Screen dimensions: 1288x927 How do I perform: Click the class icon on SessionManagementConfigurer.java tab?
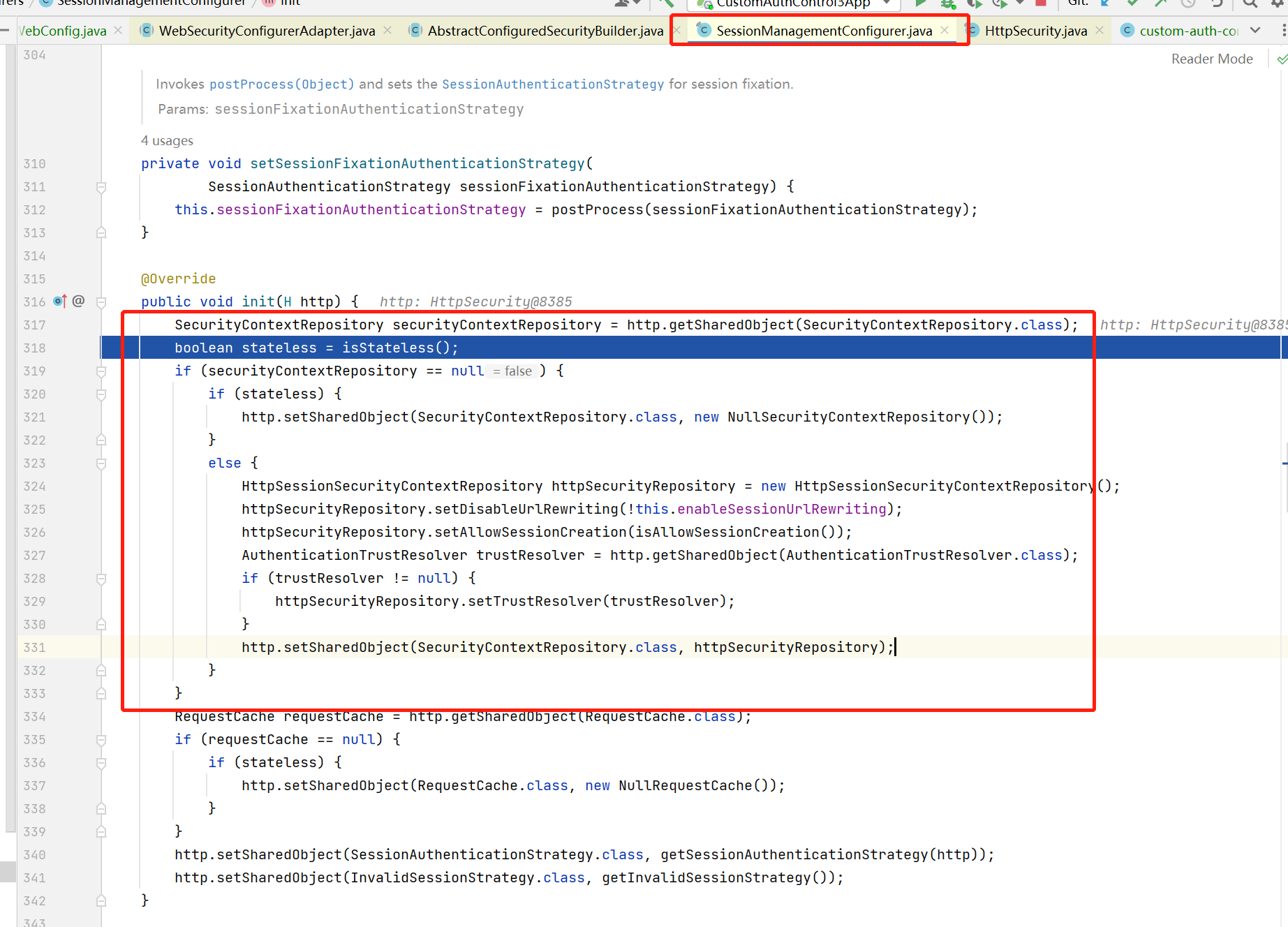[x=704, y=30]
